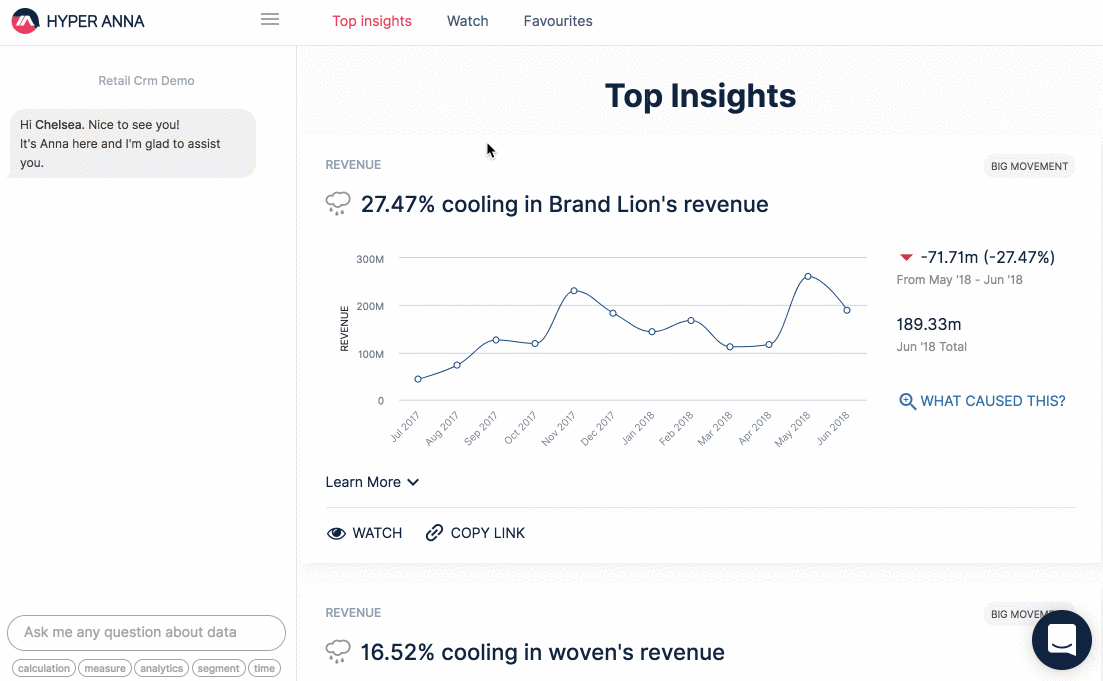Toggle the hamburger menu sidebar icon

(x=269, y=20)
